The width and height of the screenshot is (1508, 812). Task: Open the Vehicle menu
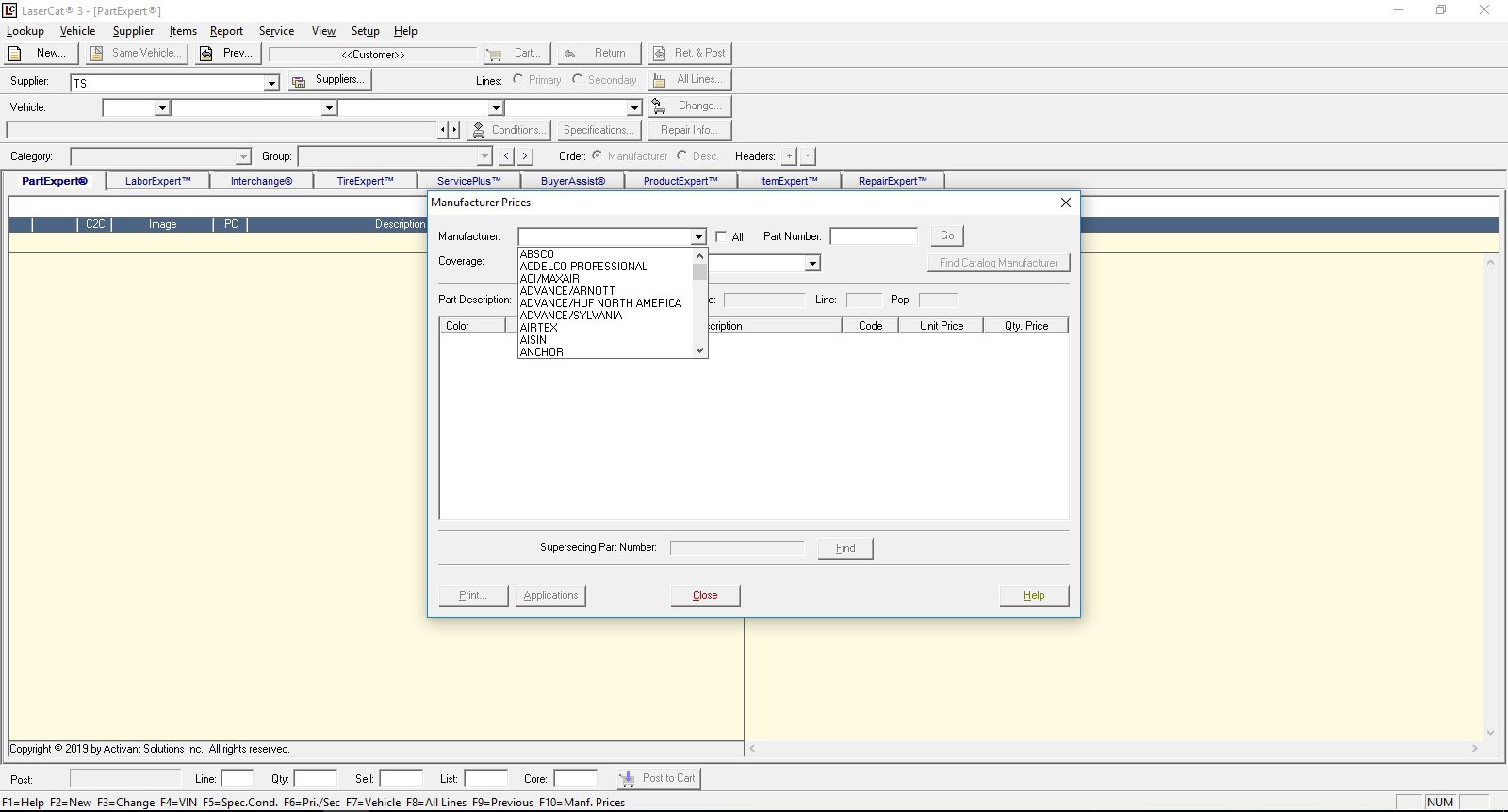click(x=77, y=31)
